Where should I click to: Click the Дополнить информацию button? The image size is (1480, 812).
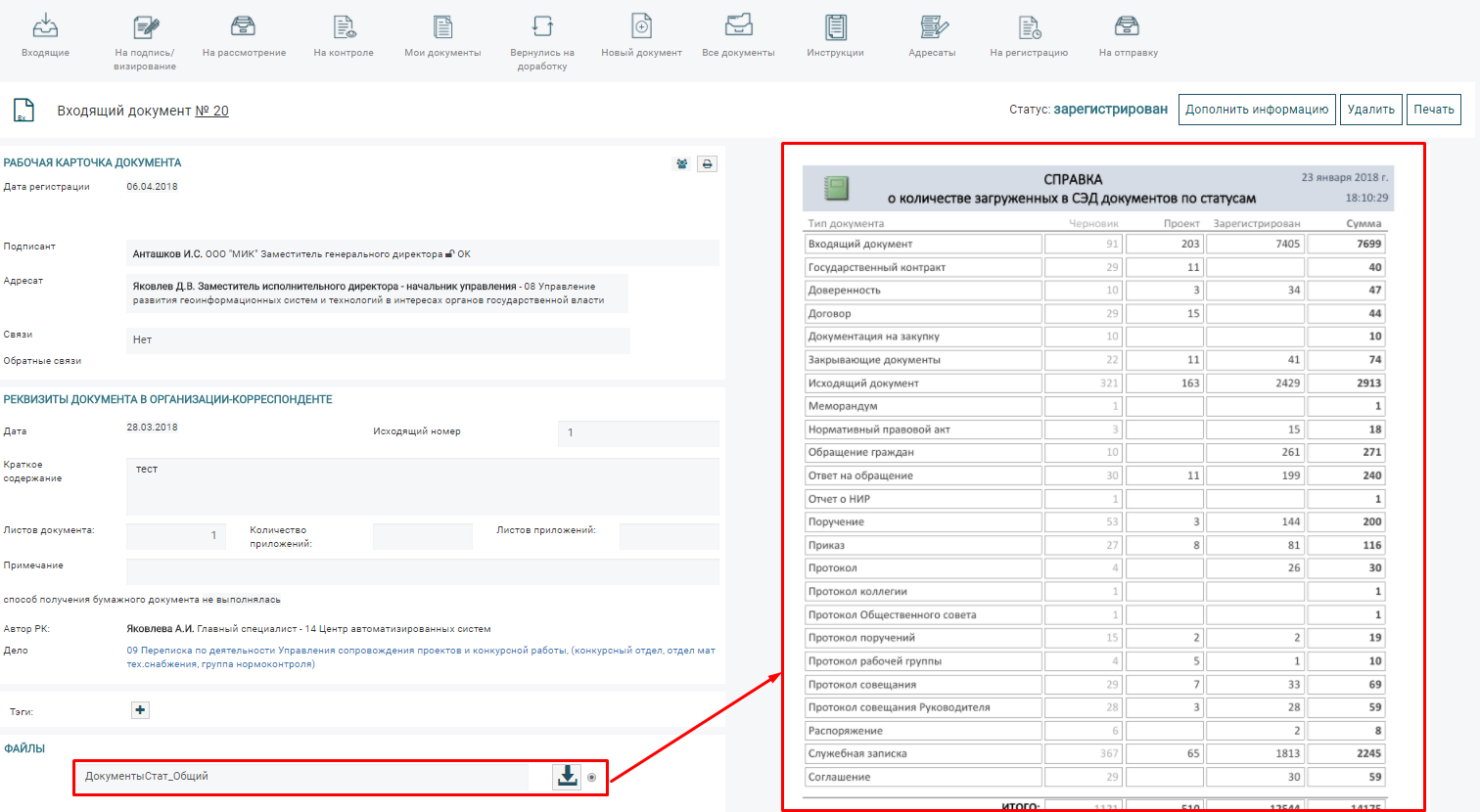tap(1257, 110)
